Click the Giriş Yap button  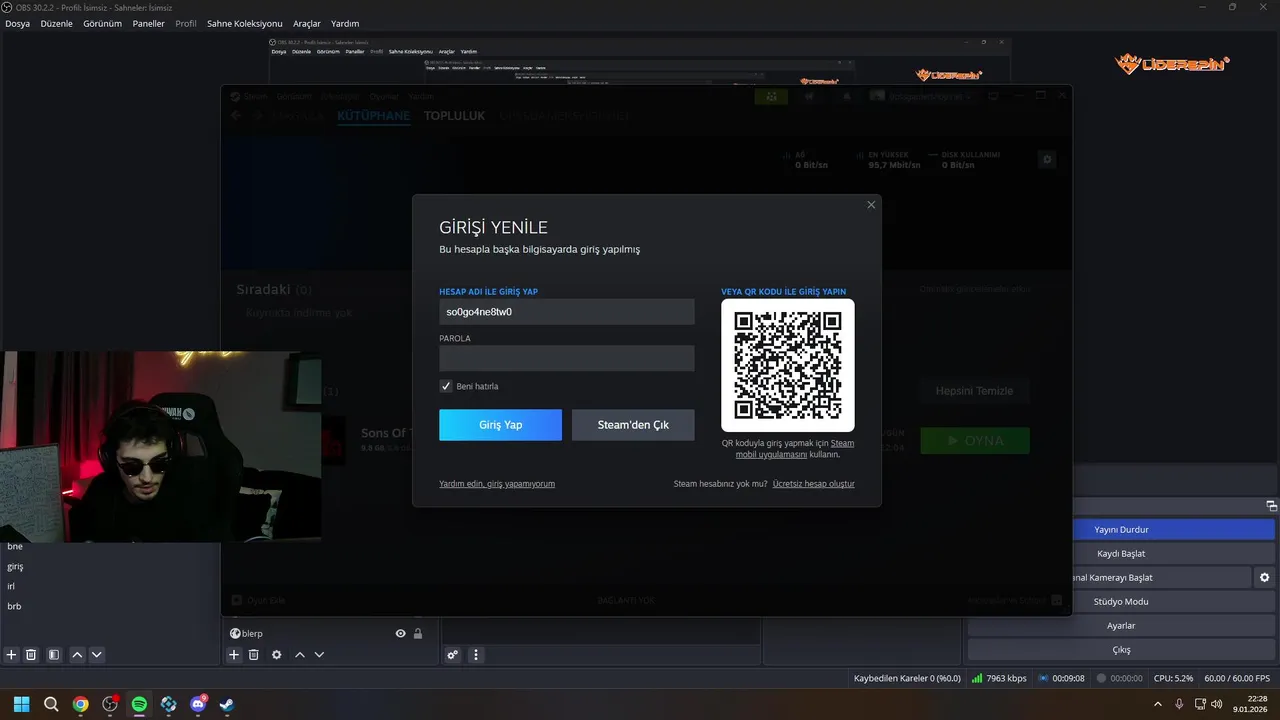[x=500, y=425]
